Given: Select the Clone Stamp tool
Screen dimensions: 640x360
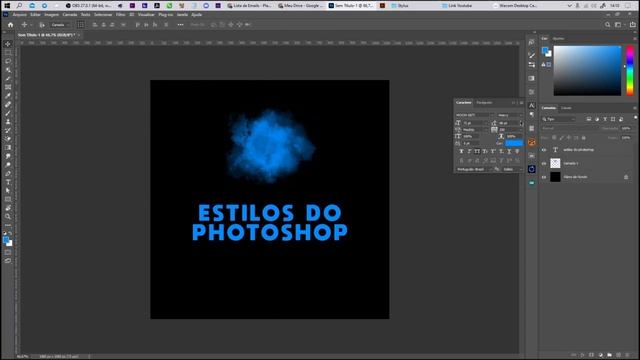Looking at the screenshot, I should 8,122.
